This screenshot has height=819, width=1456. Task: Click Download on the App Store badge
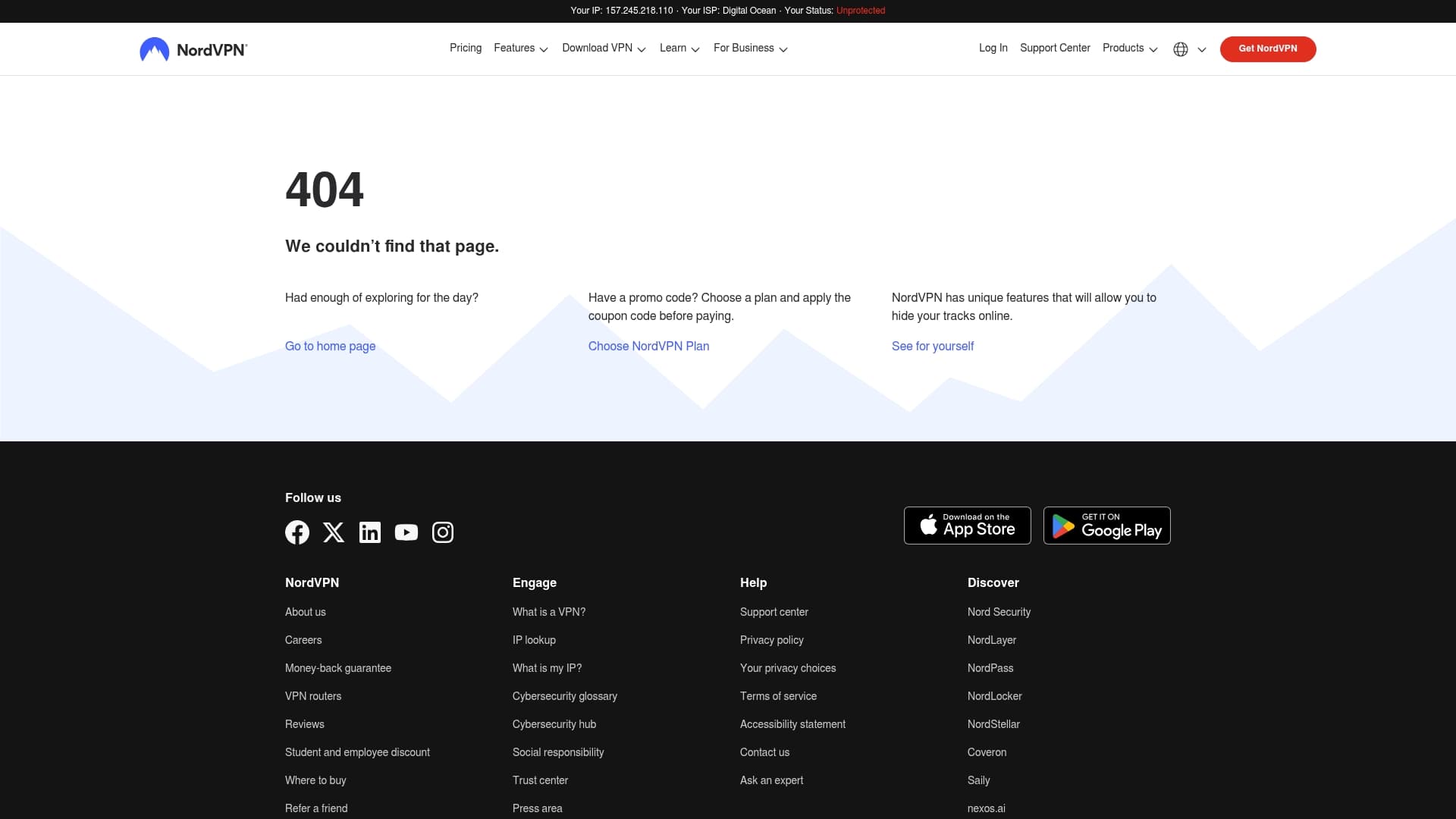(x=968, y=526)
